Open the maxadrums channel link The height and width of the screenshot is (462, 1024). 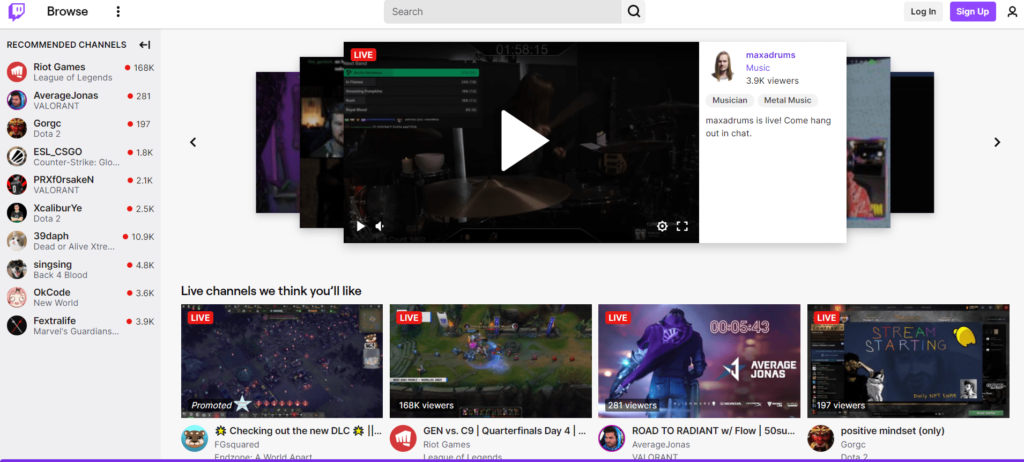point(771,55)
